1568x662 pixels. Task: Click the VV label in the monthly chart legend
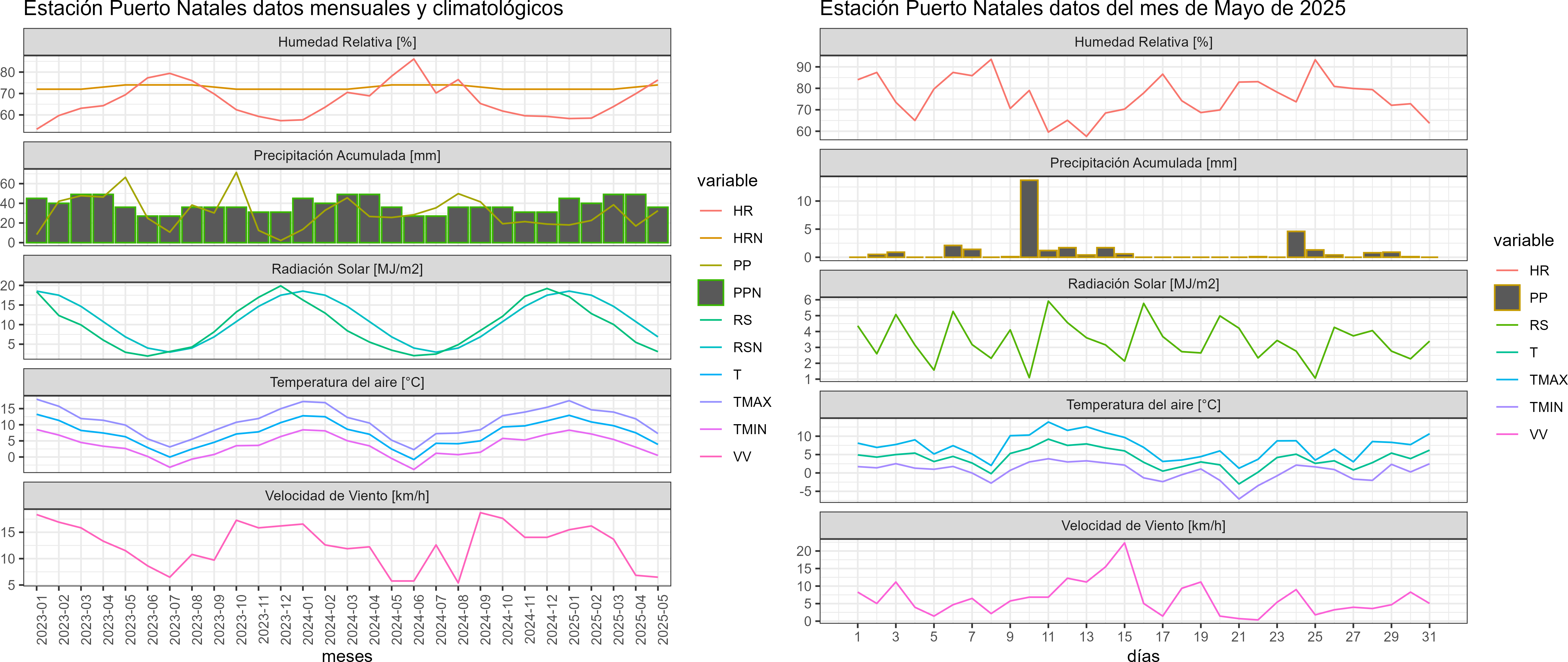click(x=741, y=457)
